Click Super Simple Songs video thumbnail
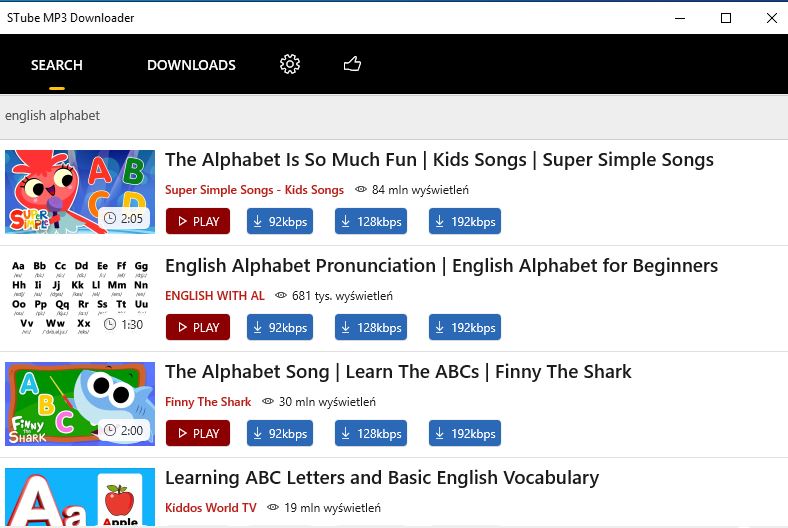 [80, 192]
